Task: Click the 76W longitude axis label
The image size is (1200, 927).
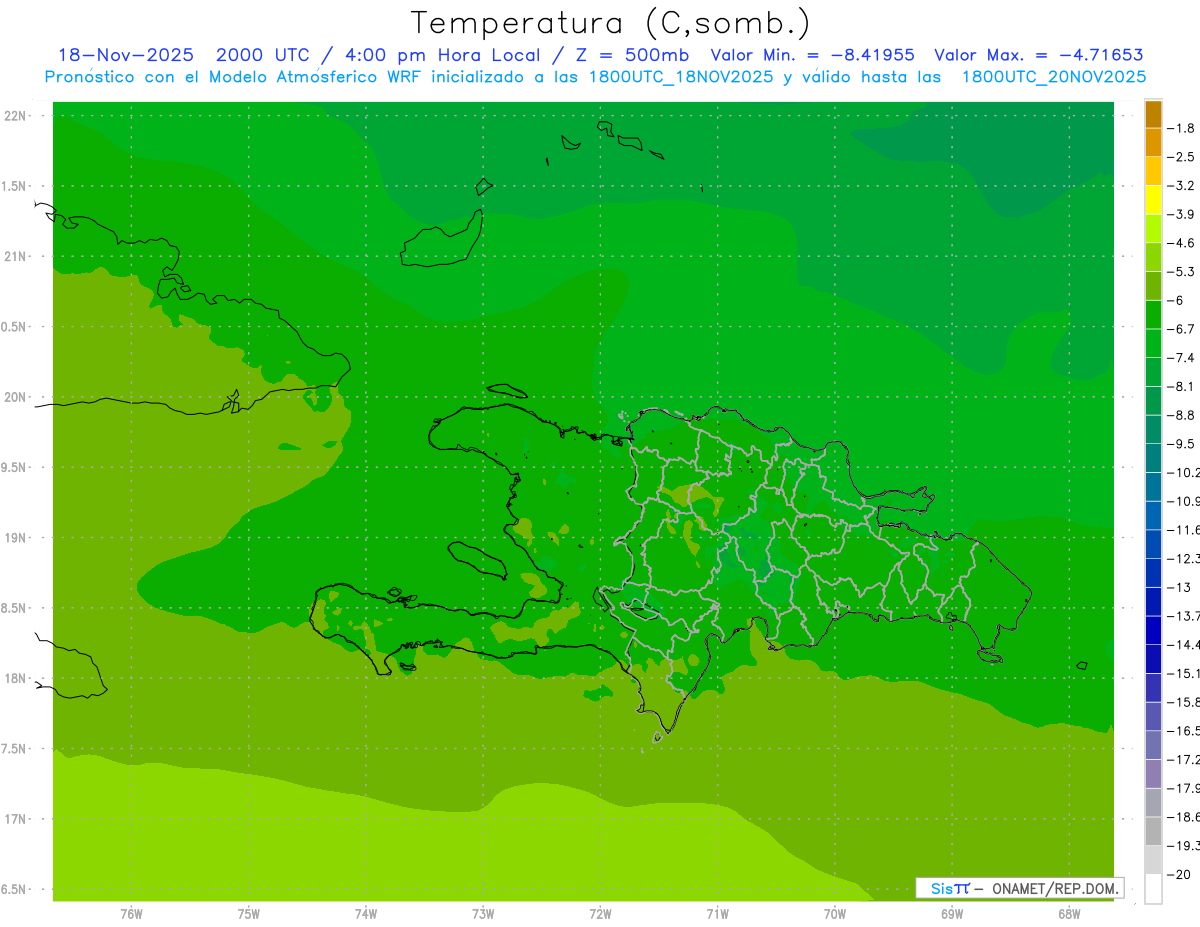Action: 131,912
